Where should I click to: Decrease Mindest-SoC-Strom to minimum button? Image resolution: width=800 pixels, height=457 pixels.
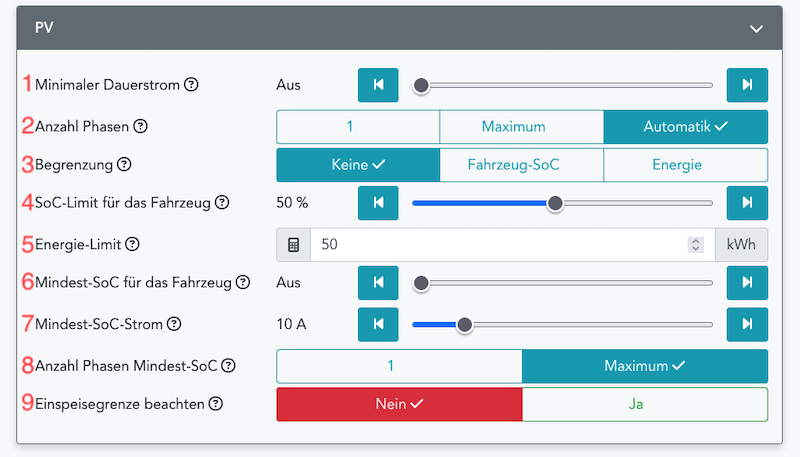378,324
